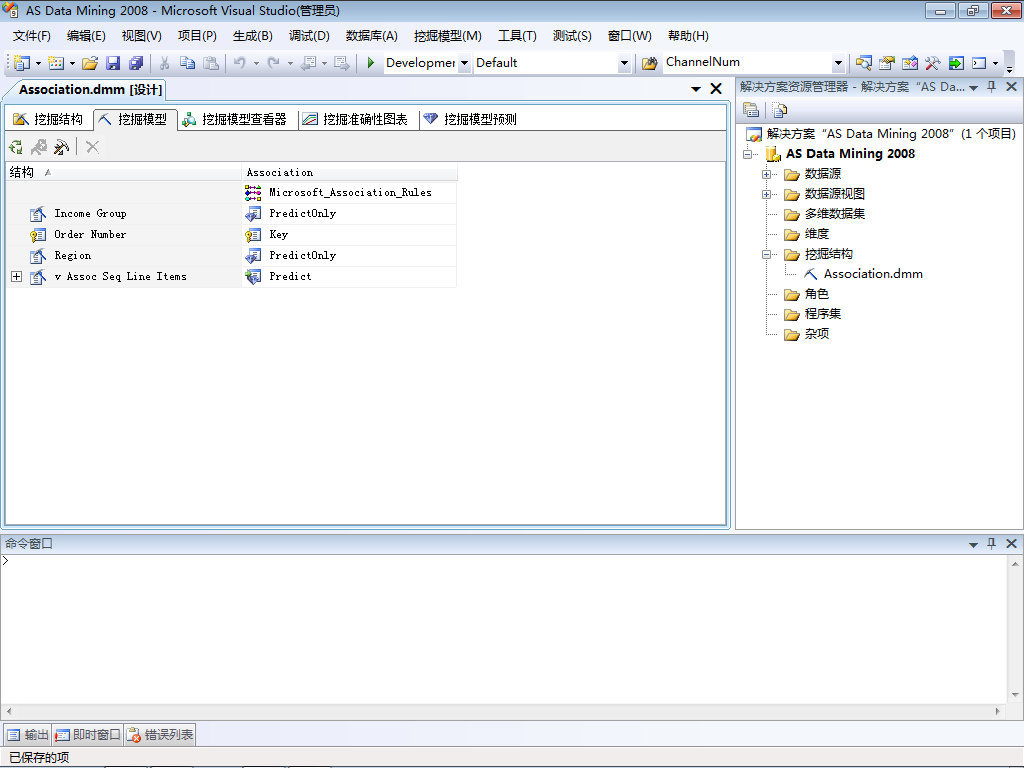This screenshot has width=1024, height=768.
Task: Select Association.dmm in Solution Explorer
Action: click(873, 274)
